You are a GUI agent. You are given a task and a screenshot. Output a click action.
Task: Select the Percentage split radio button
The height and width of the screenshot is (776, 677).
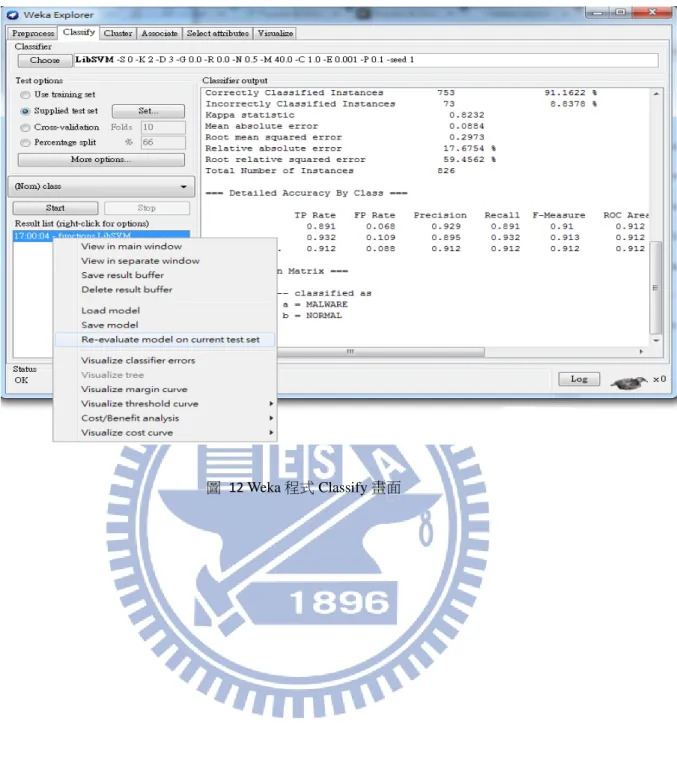(25, 143)
